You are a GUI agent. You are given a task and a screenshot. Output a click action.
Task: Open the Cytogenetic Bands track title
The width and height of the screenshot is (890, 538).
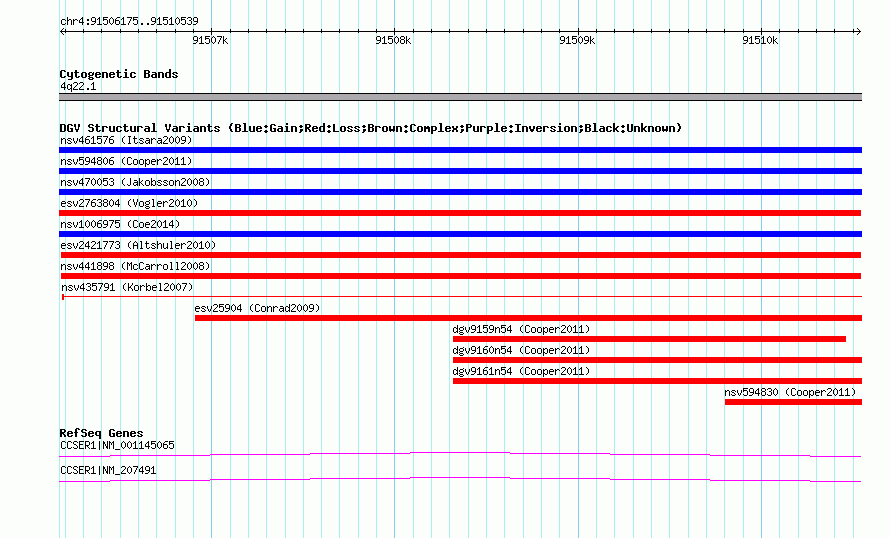click(119, 74)
